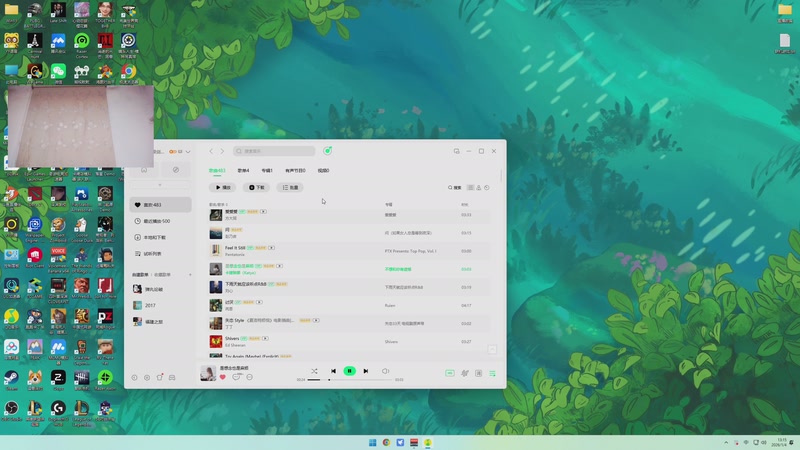Open the trial listening list sidebar item
Viewport: 800px width, 450px height.
click(x=160, y=254)
